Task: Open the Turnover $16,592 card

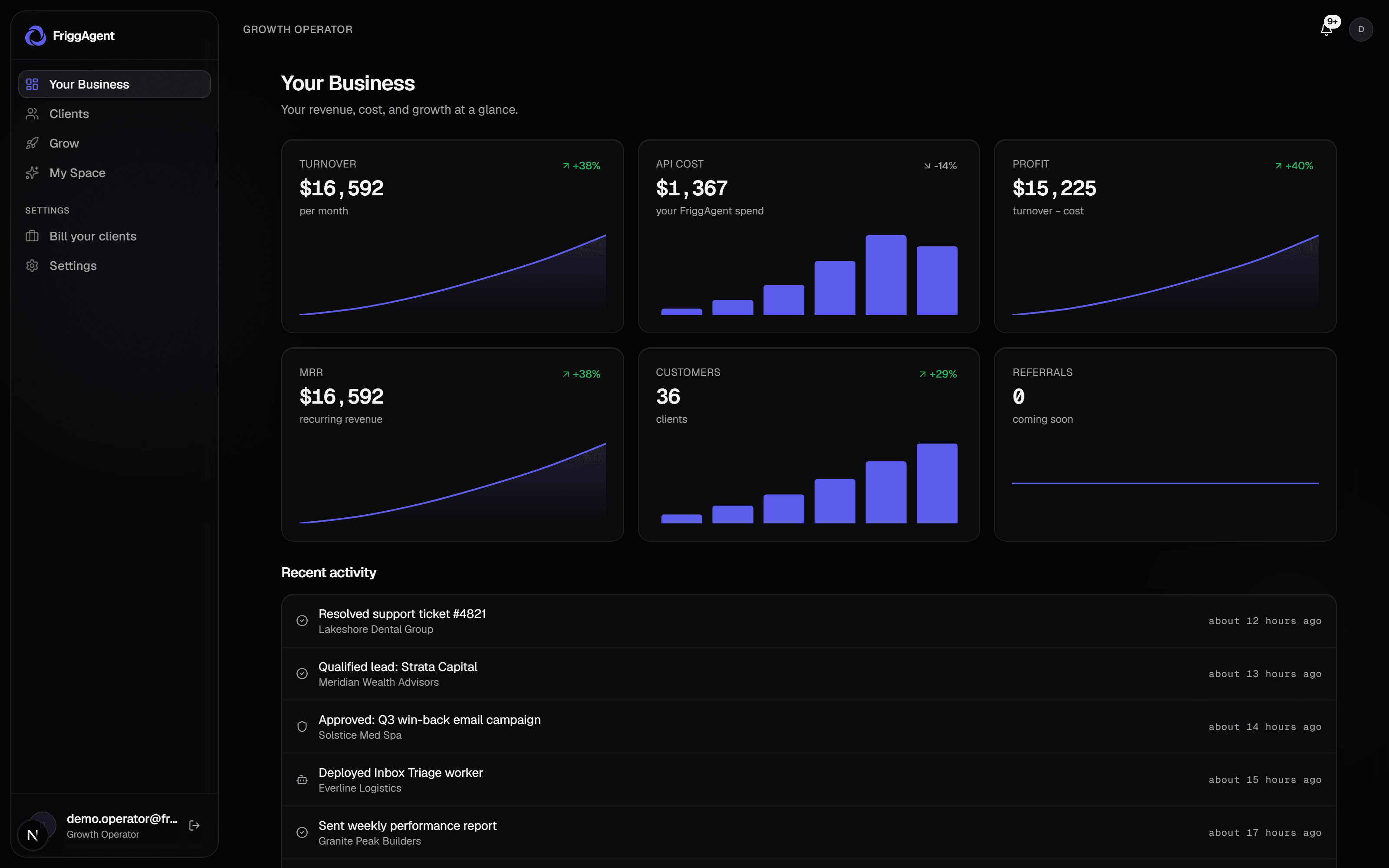Action: pyautogui.click(x=452, y=236)
